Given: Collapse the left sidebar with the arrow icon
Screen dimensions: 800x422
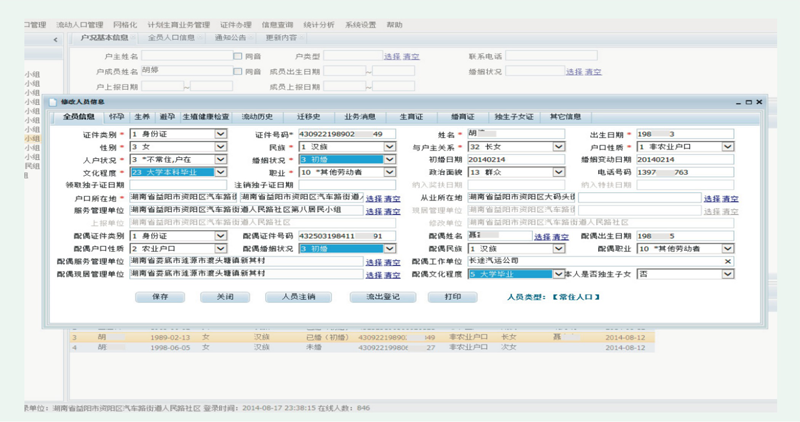Looking at the screenshot, I should [x=55, y=40].
